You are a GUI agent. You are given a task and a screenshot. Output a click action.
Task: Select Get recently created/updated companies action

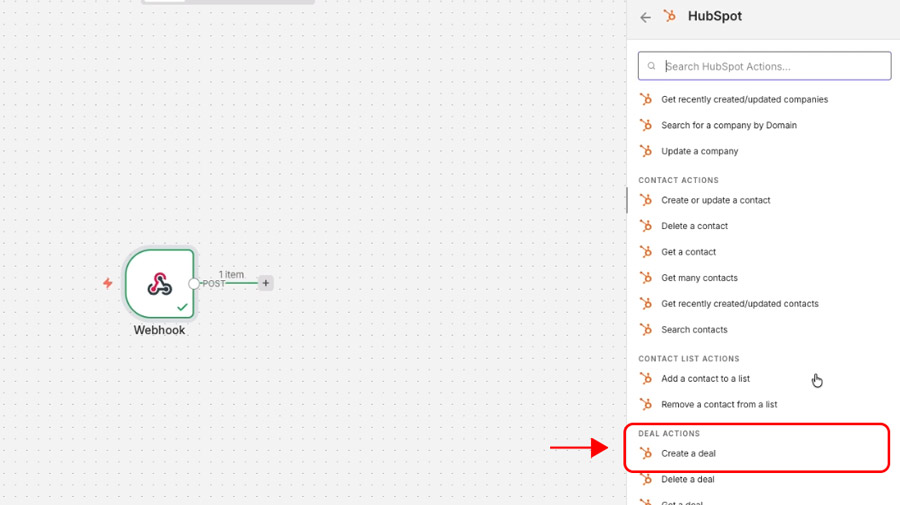tap(744, 100)
